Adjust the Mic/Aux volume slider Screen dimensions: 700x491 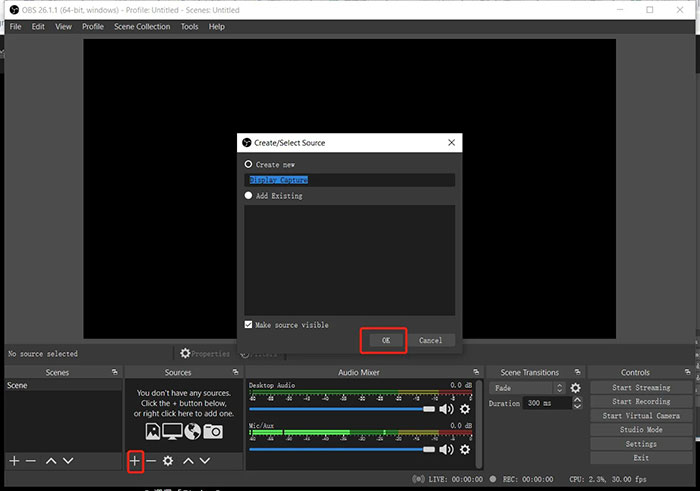pyautogui.click(x=342, y=450)
